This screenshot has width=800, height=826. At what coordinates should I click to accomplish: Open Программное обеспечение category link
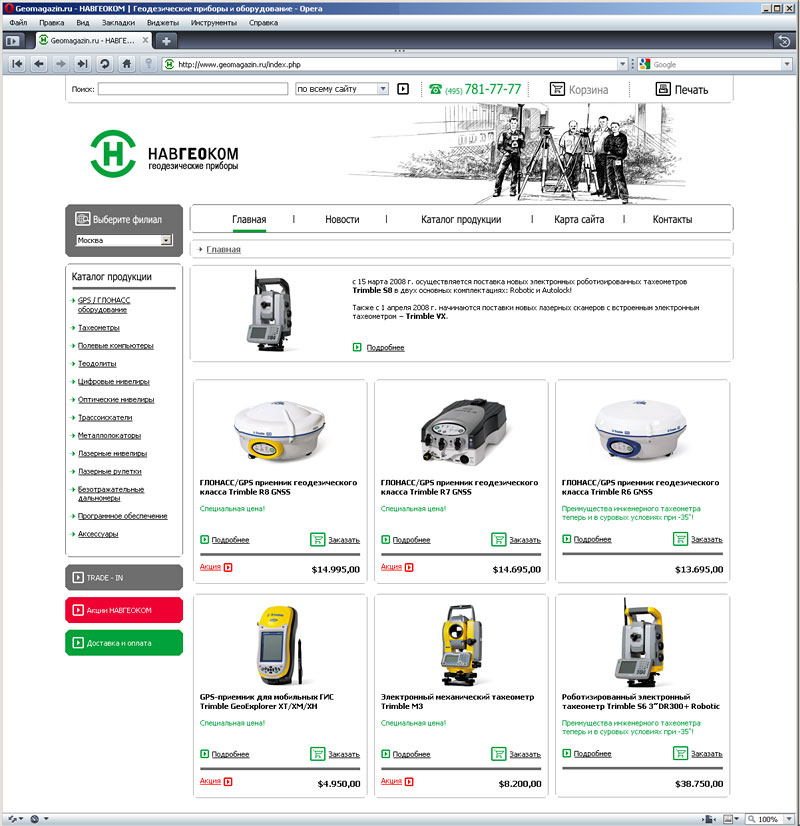pyautogui.click(x=123, y=516)
